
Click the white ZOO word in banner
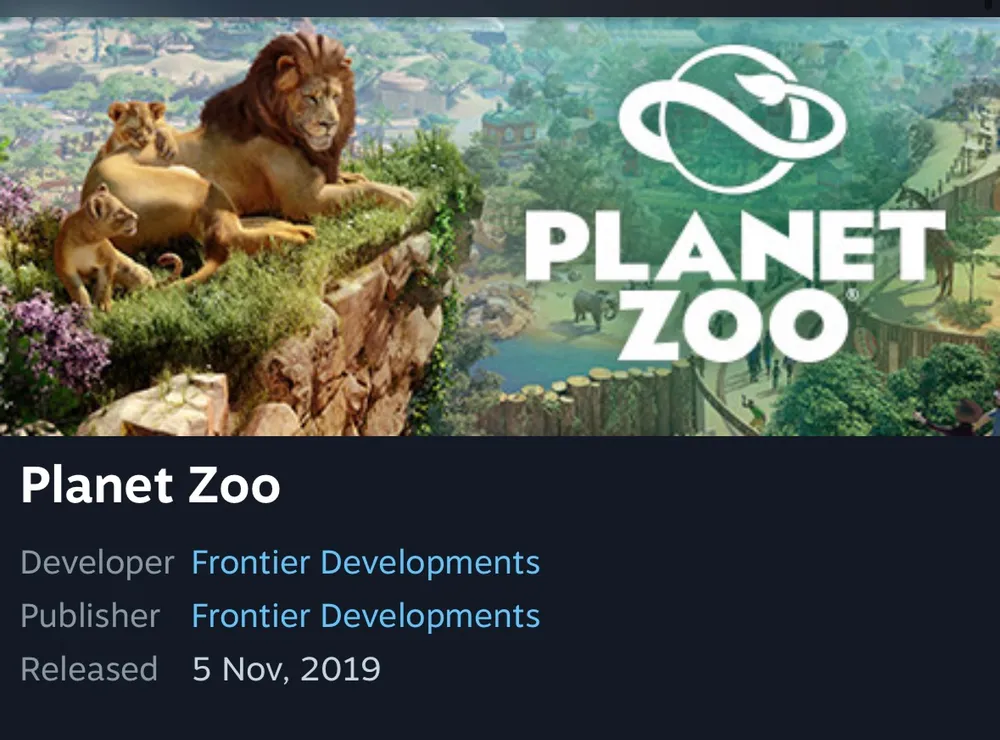(733, 325)
